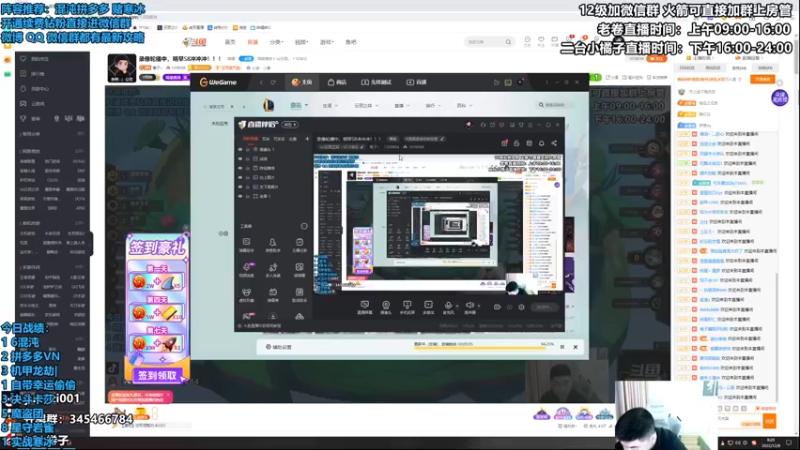The width and height of the screenshot is (800, 450).
Task: Open the settings gear beside the start-stream button
Action: [521, 307]
